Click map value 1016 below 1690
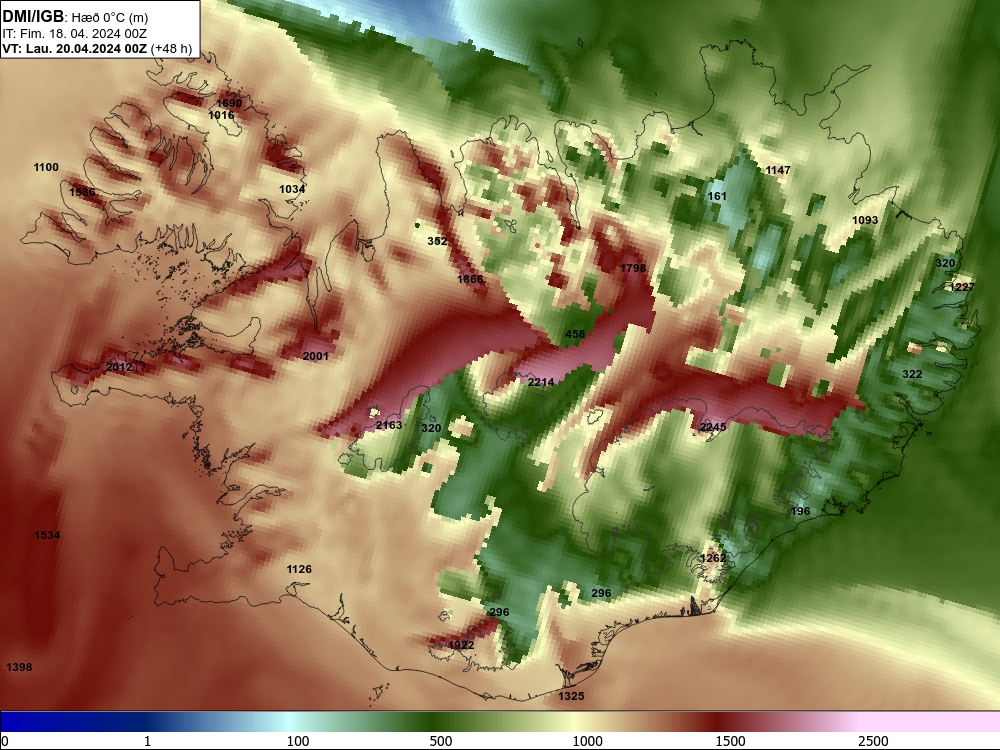 [221, 115]
